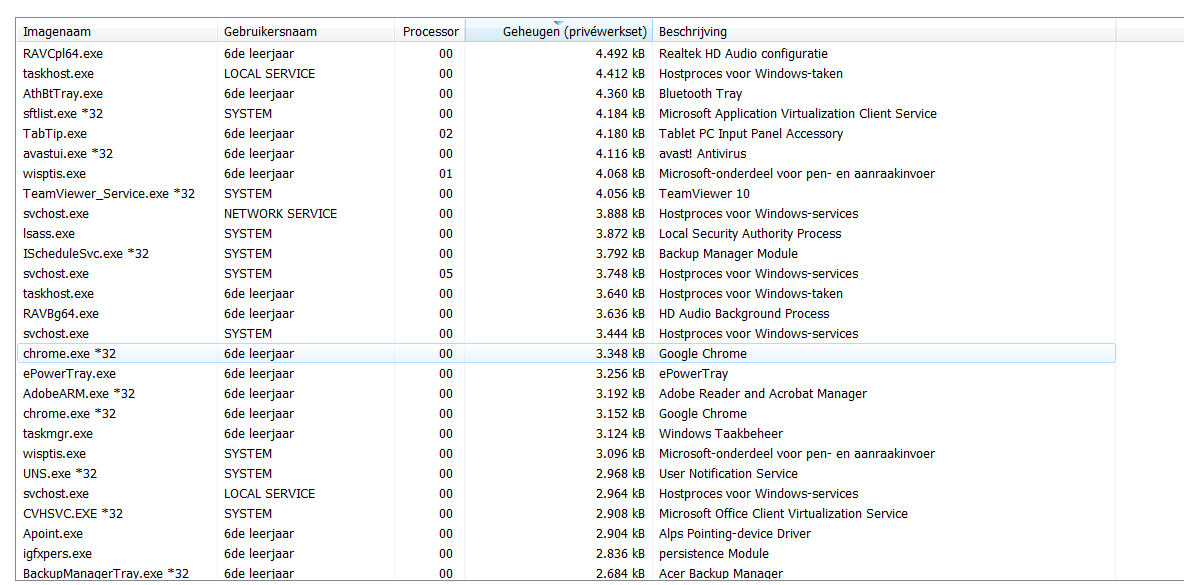Select the Apoint.exe pointing-device driver
Image resolution: width=1184 pixels, height=585 pixels.
tap(53, 534)
